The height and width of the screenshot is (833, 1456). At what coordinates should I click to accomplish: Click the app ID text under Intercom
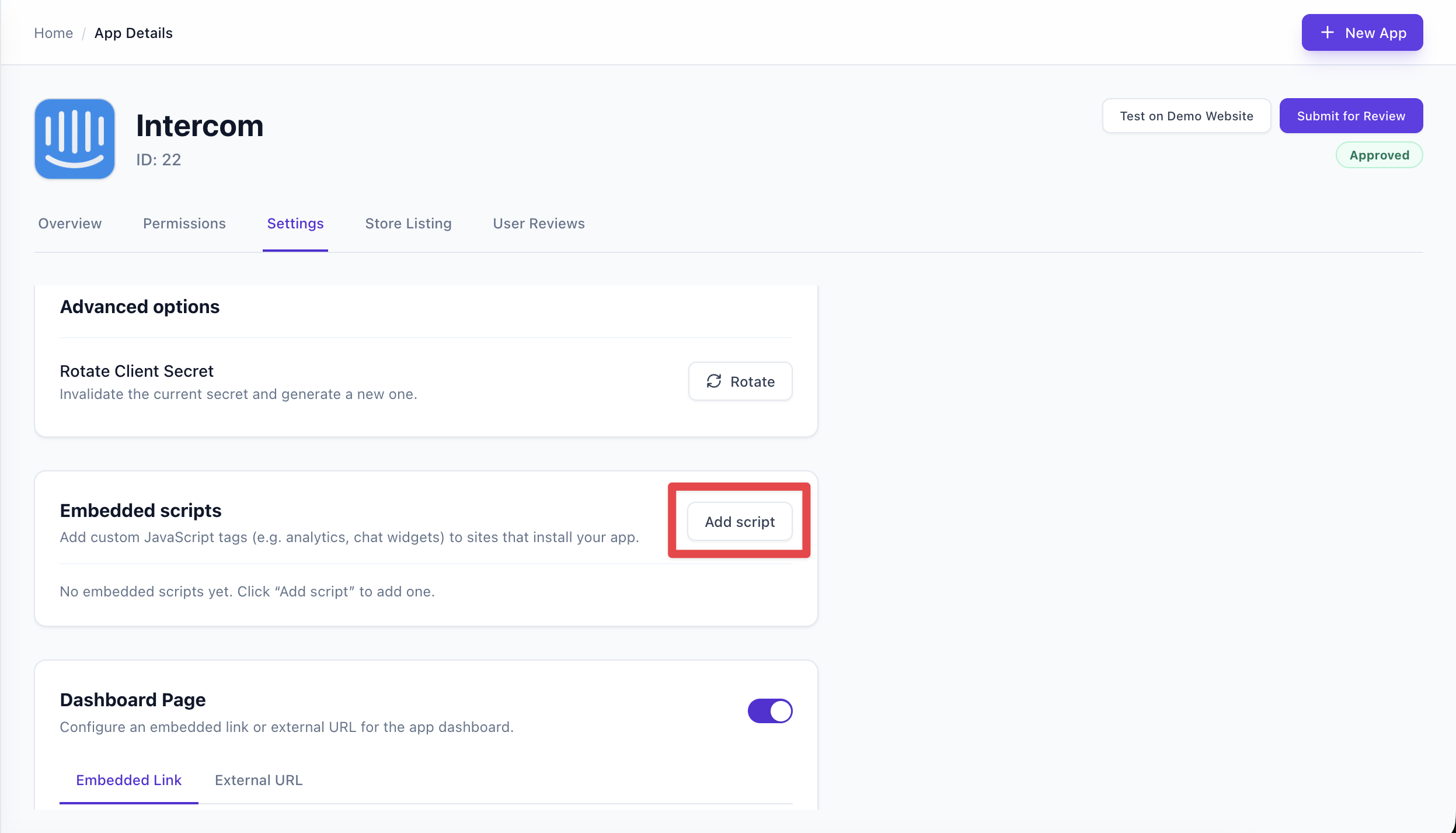click(x=158, y=159)
